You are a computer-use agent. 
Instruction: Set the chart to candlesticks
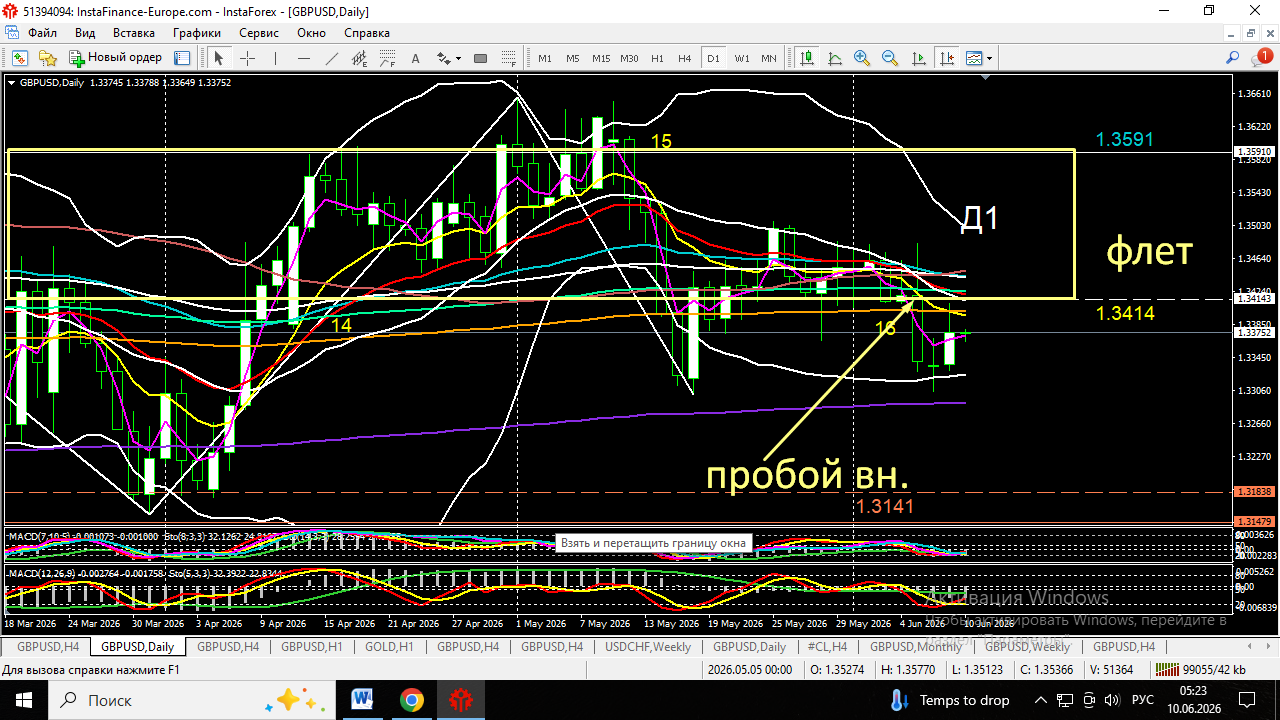807,58
